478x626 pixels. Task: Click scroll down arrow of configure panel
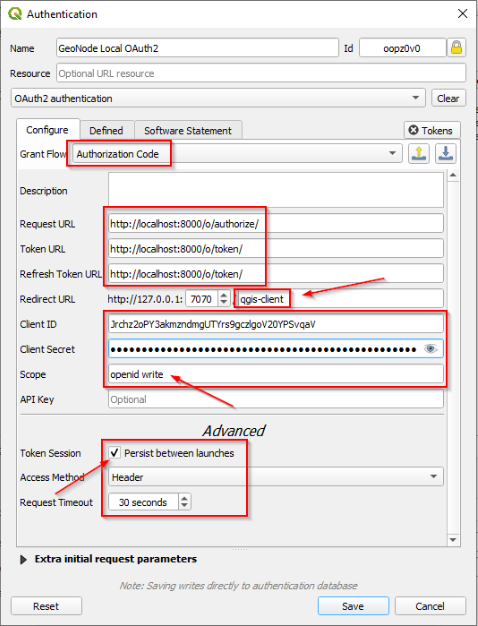453,540
